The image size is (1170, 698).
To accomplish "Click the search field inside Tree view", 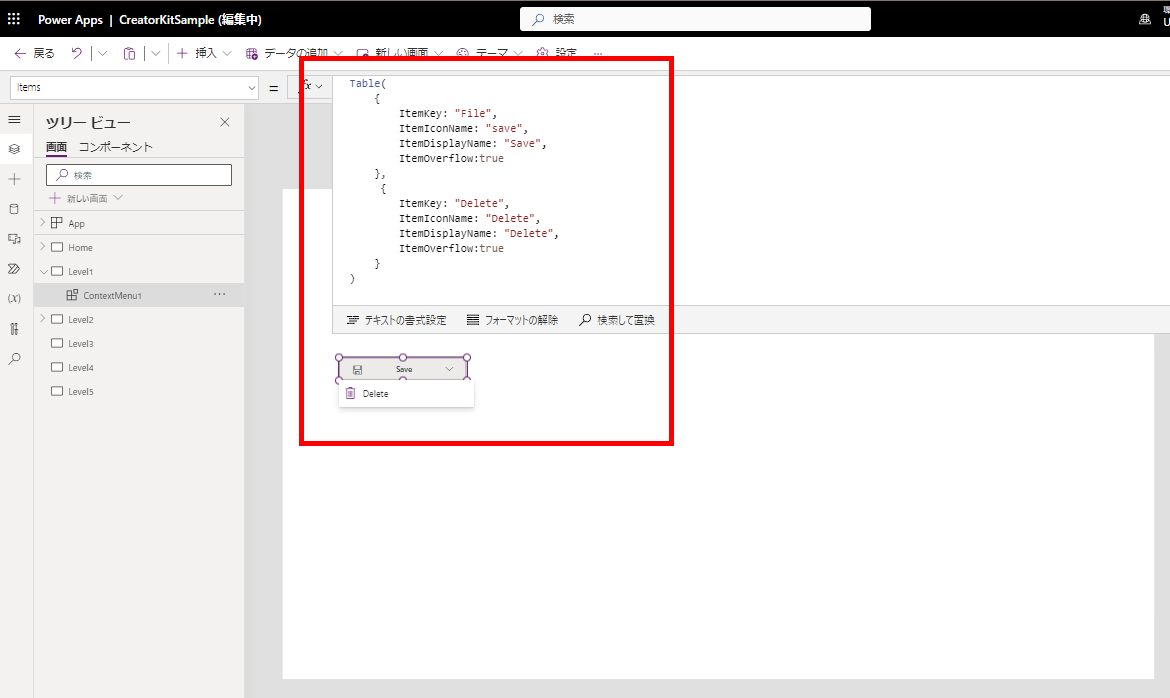I will (x=138, y=174).
